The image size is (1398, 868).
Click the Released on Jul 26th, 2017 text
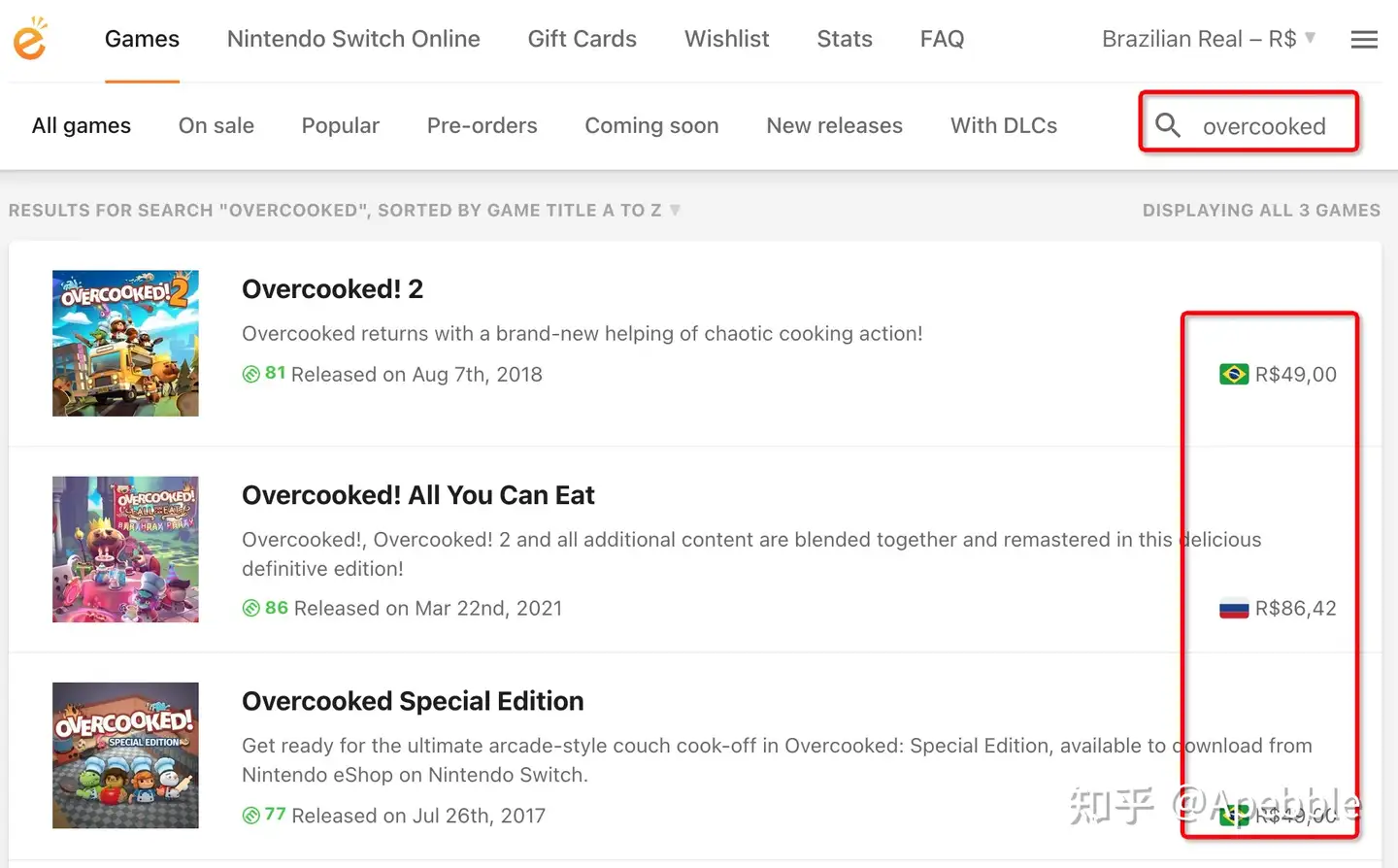coord(418,816)
